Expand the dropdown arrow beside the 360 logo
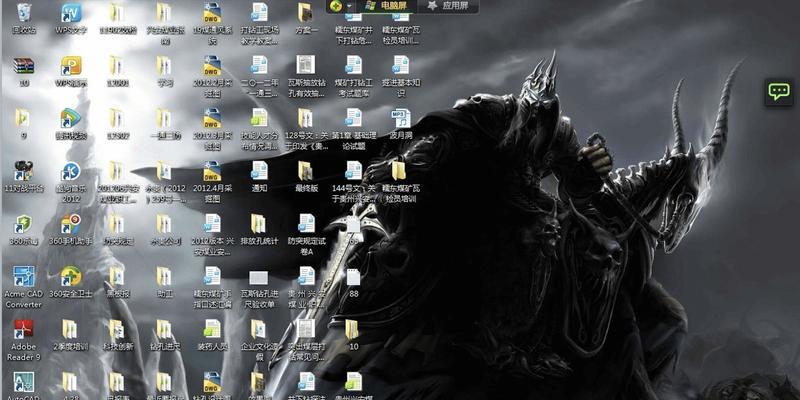This screenshot has height=400, width=800. point(349,6)
